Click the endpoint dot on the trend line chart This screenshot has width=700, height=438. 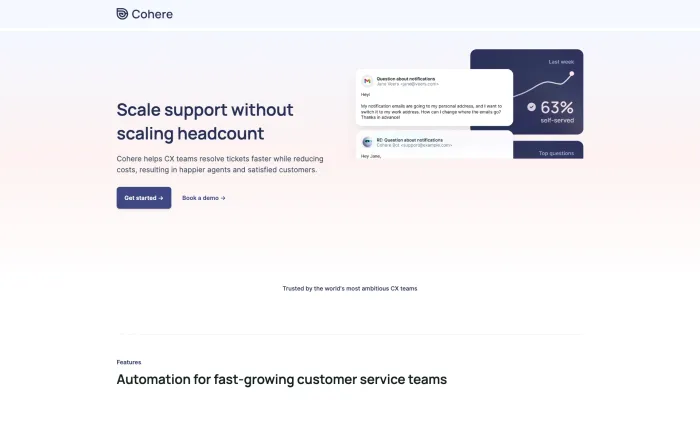[571, 74]
